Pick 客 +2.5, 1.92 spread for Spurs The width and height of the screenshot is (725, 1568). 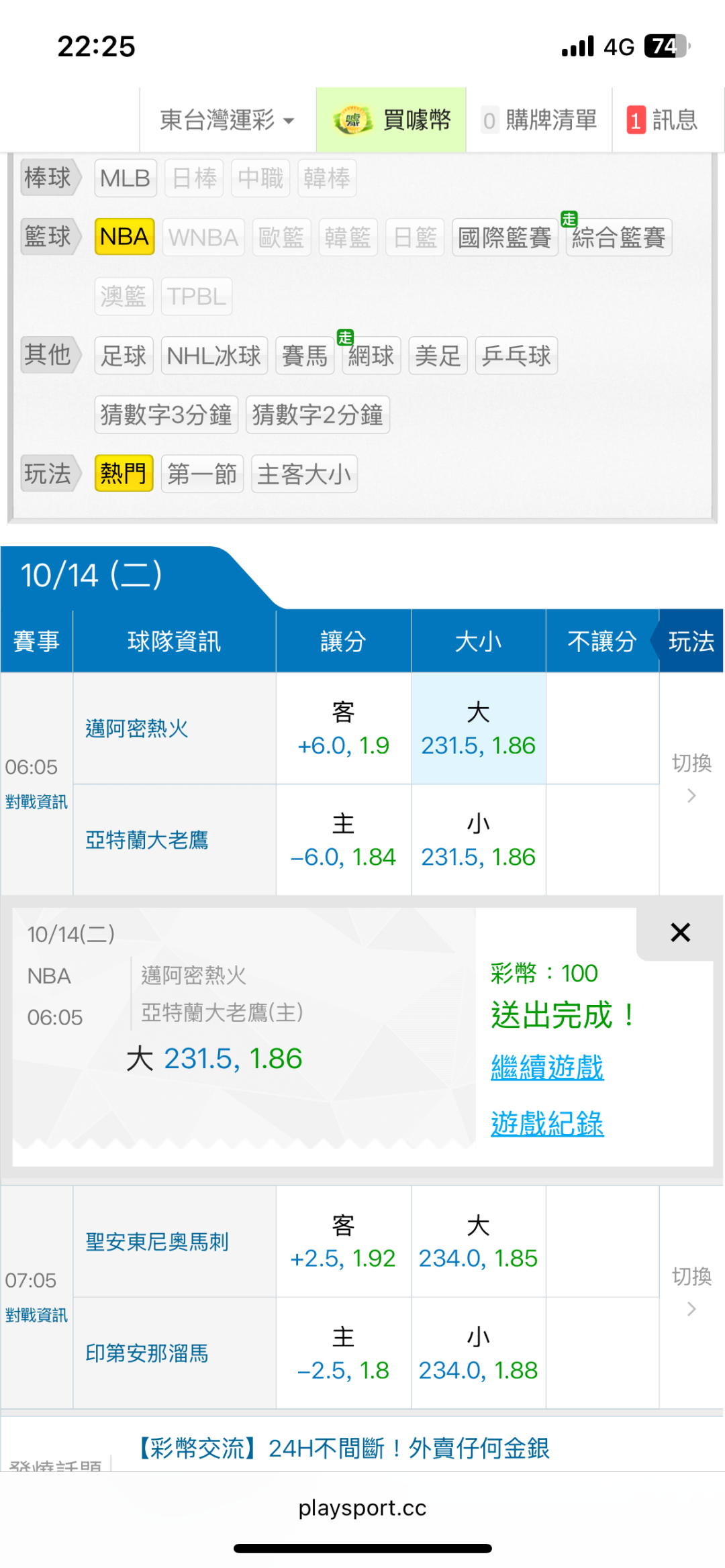(x=344, y=1242)
